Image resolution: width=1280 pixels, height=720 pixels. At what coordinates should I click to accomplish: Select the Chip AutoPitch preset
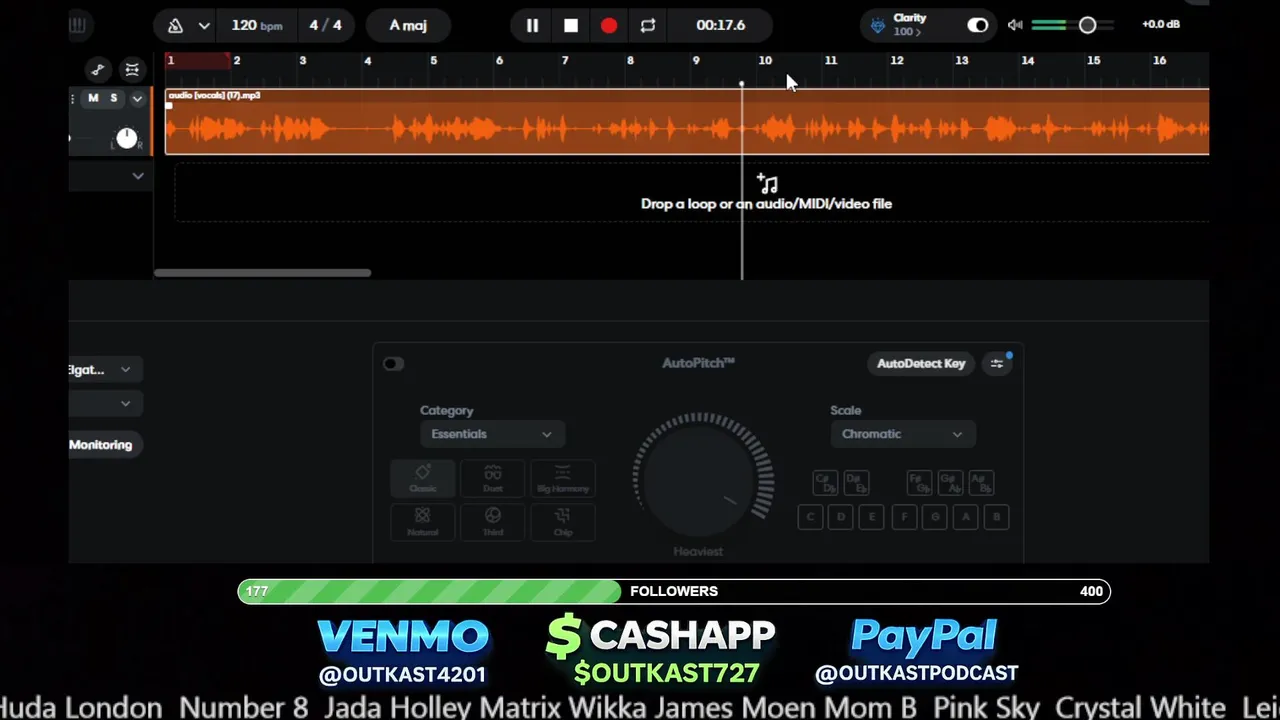(563, 522)
